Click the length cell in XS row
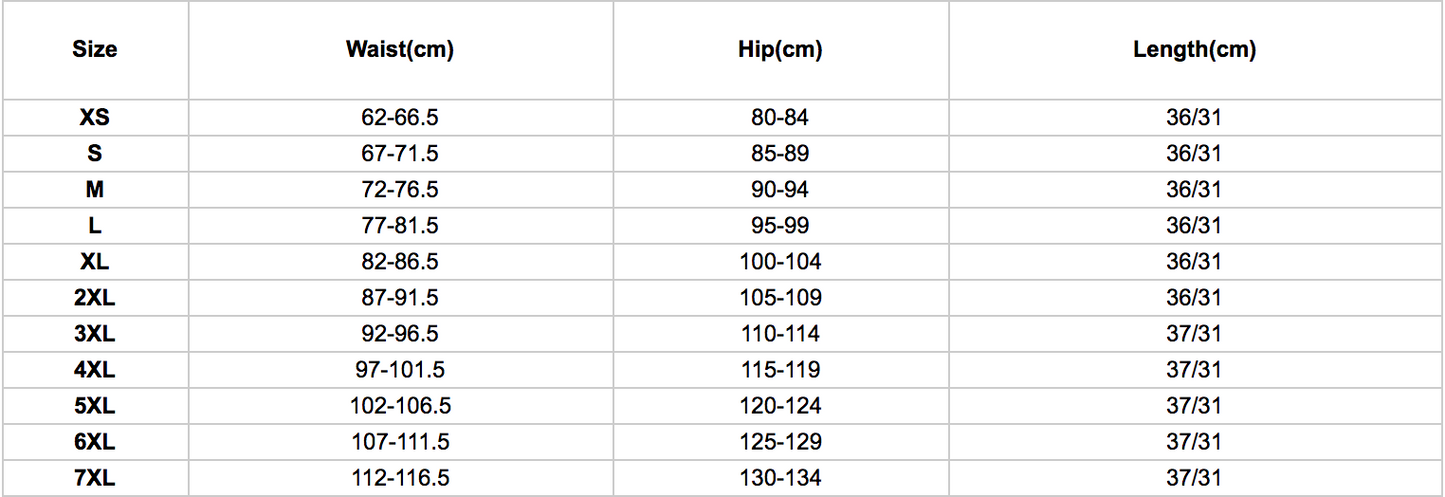Viewport: 1445px width, 497px height. [x=1194, y=118]
